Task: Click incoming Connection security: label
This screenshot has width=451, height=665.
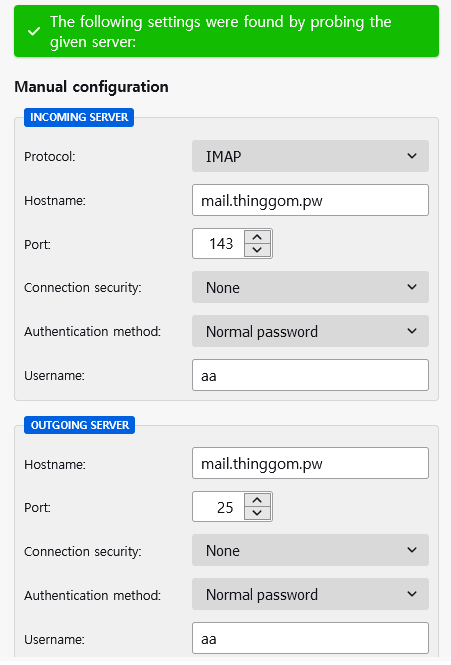Action: click(x=83, y=288)
